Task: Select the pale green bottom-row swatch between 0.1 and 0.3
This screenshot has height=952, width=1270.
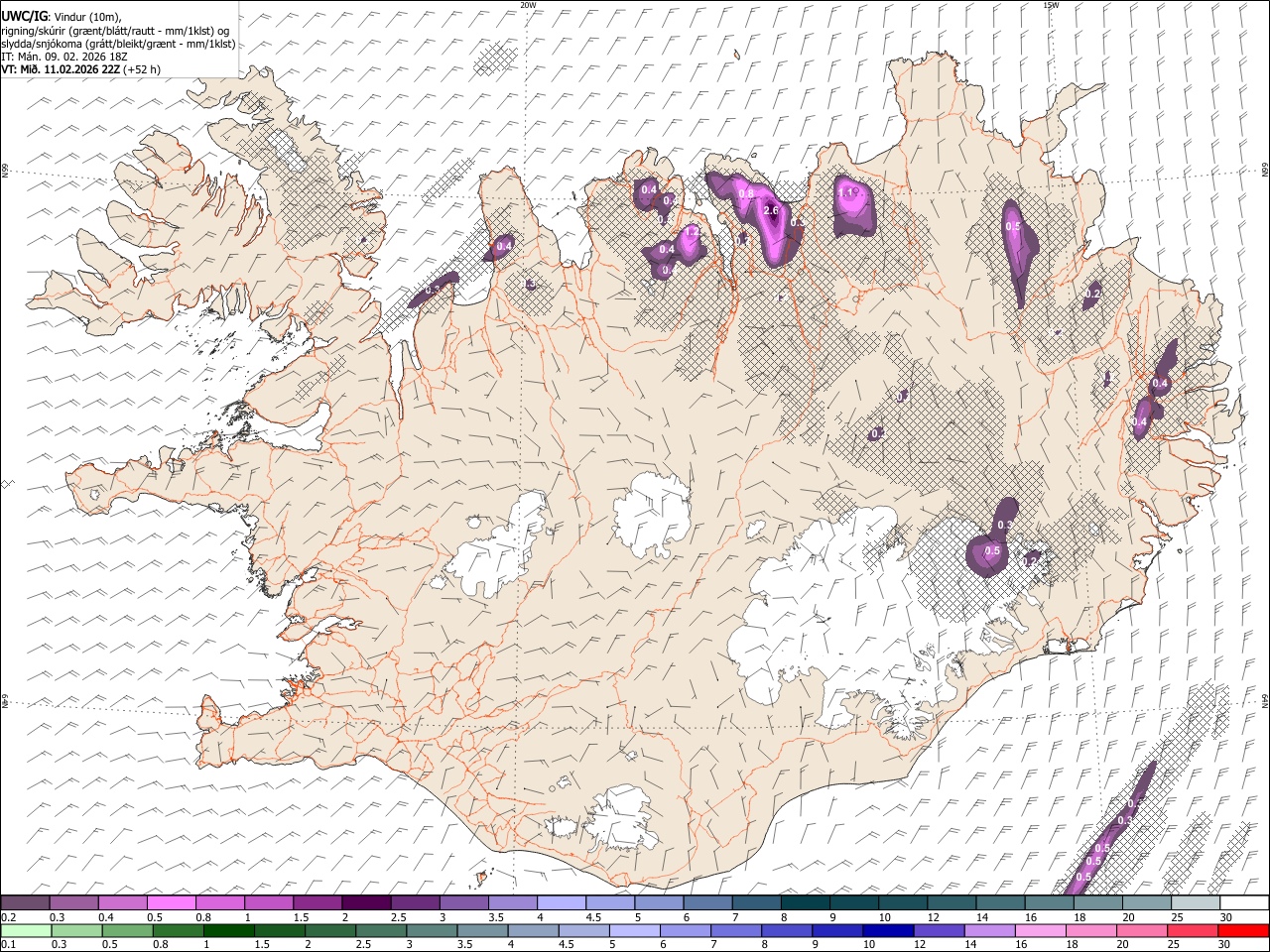Action: [x=25, y=931]
